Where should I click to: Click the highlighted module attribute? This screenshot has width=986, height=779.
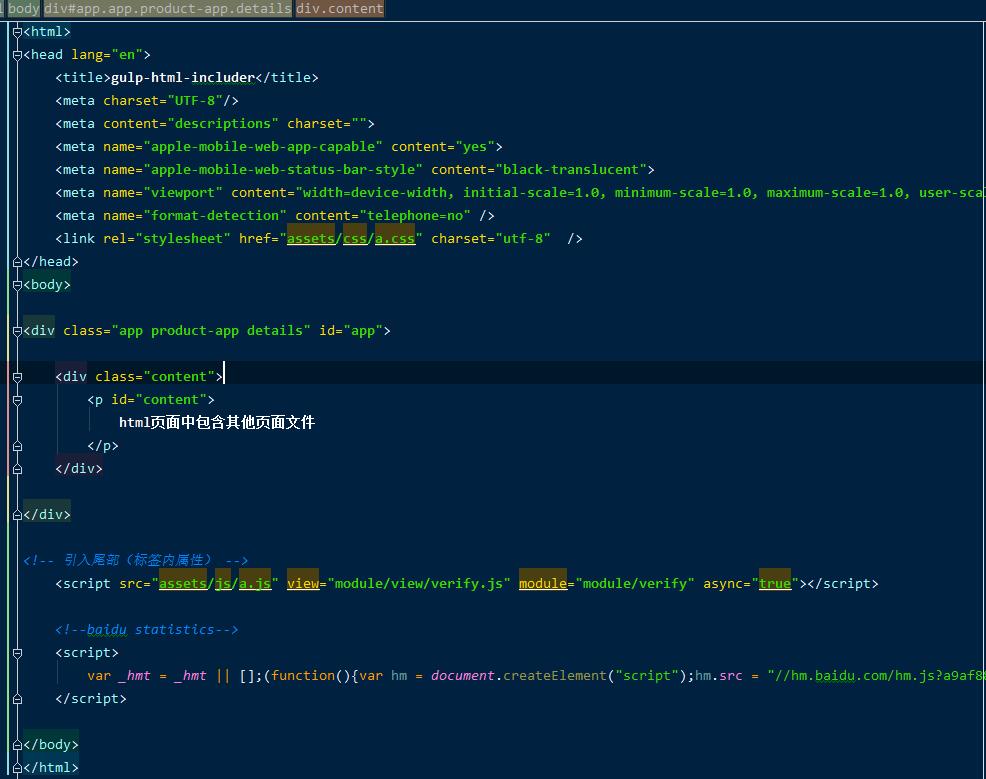(543, 583)
